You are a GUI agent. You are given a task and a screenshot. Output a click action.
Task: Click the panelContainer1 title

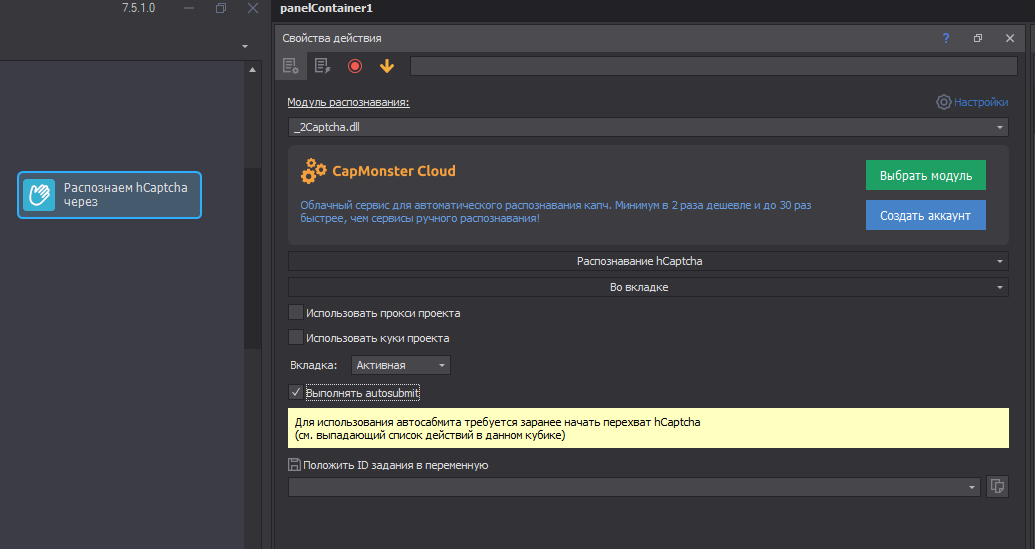tap(326, 9)
